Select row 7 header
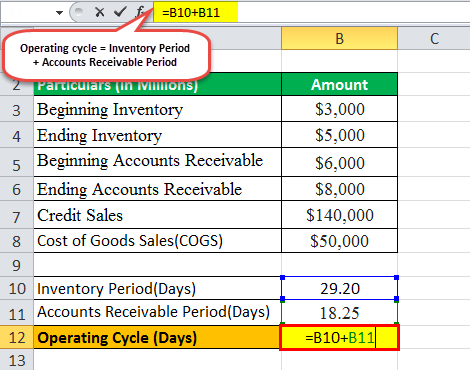Image resolution: width=470 pixels, height=370 pixels. click(17, 215)
